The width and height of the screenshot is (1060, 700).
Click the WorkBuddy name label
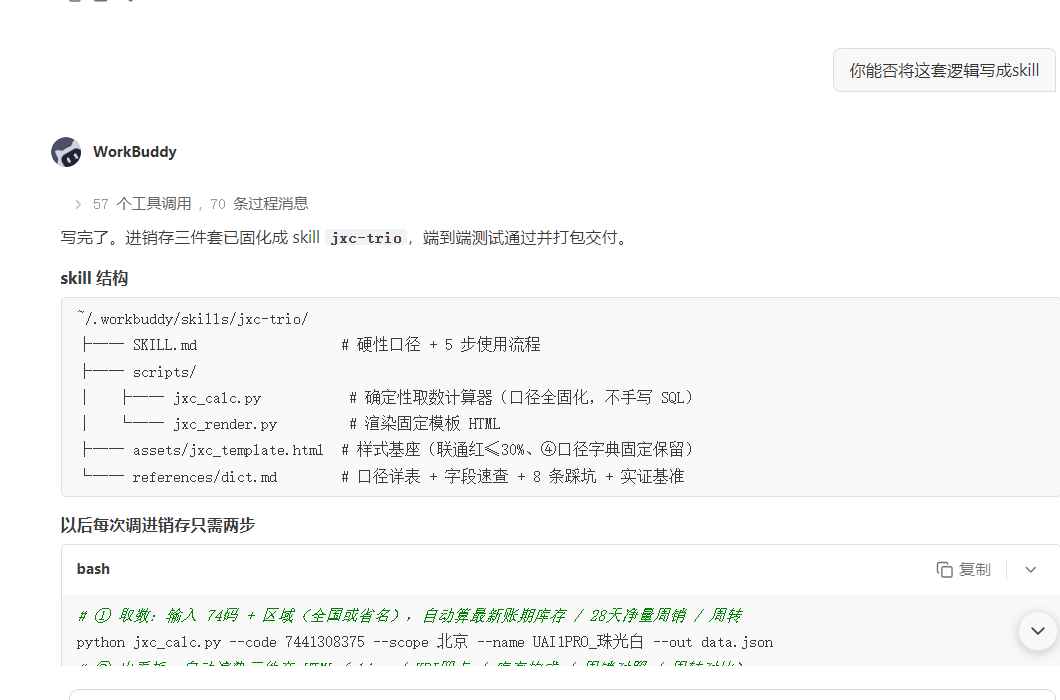[135, 151]
